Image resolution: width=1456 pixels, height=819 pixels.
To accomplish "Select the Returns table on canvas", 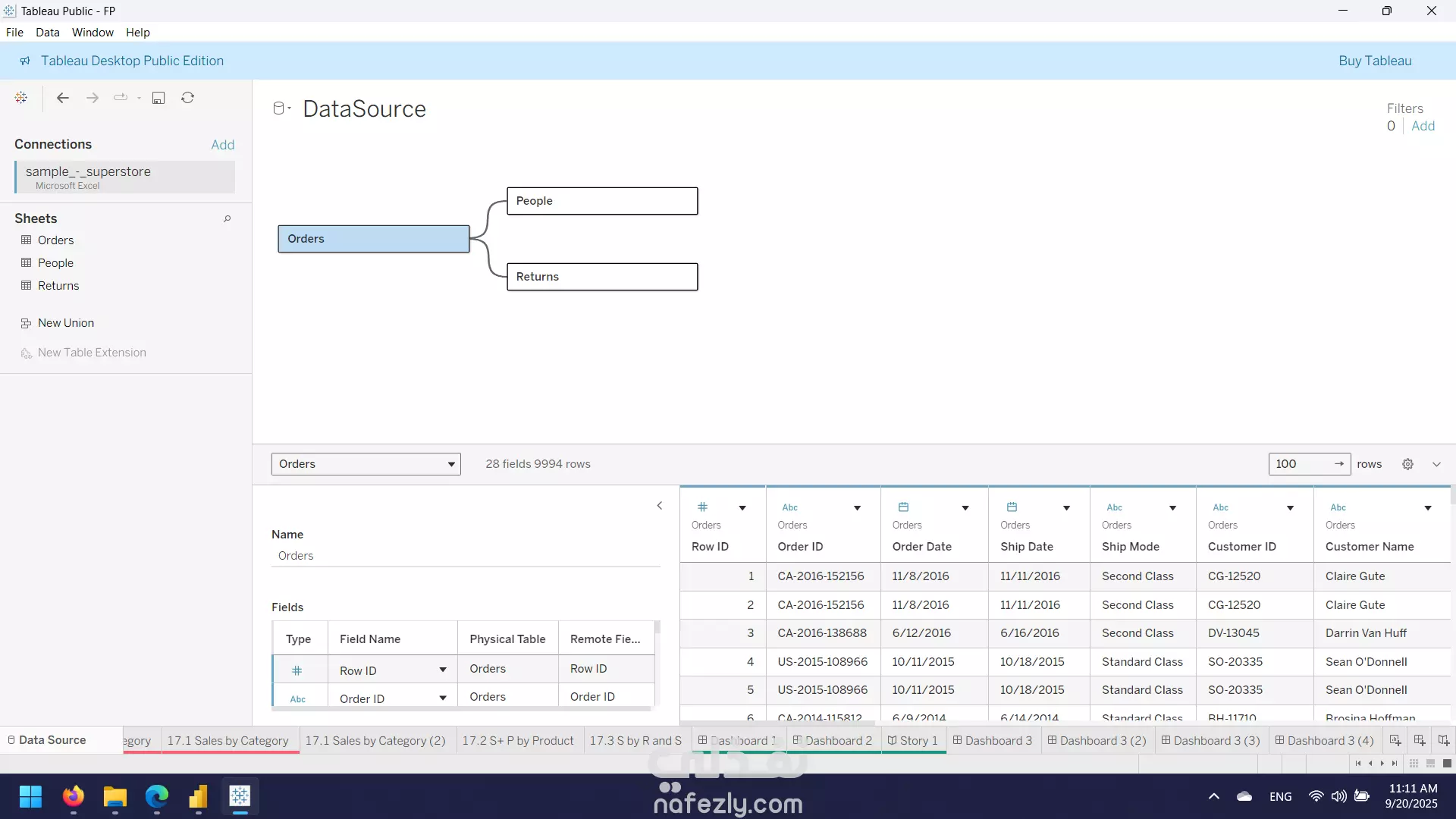I will [x=602, y=277].
